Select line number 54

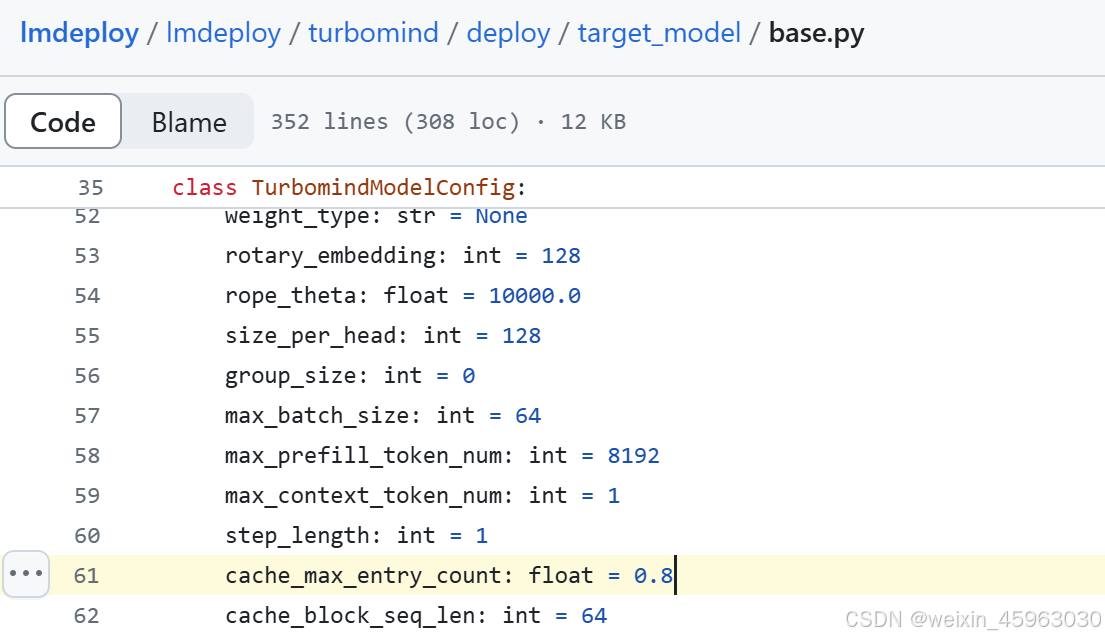pyautogui.click(x=87, y=296)
